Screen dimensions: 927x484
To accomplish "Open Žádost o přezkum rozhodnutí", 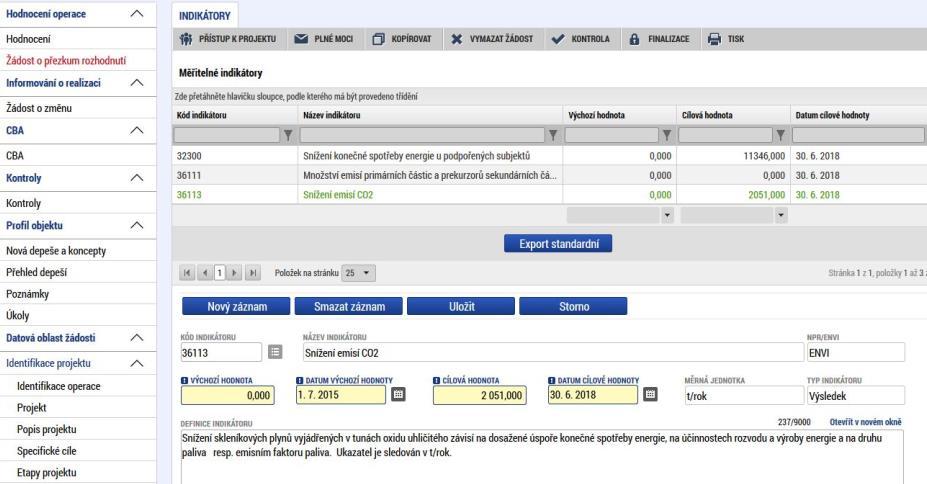I will click(x=66, y=60).
